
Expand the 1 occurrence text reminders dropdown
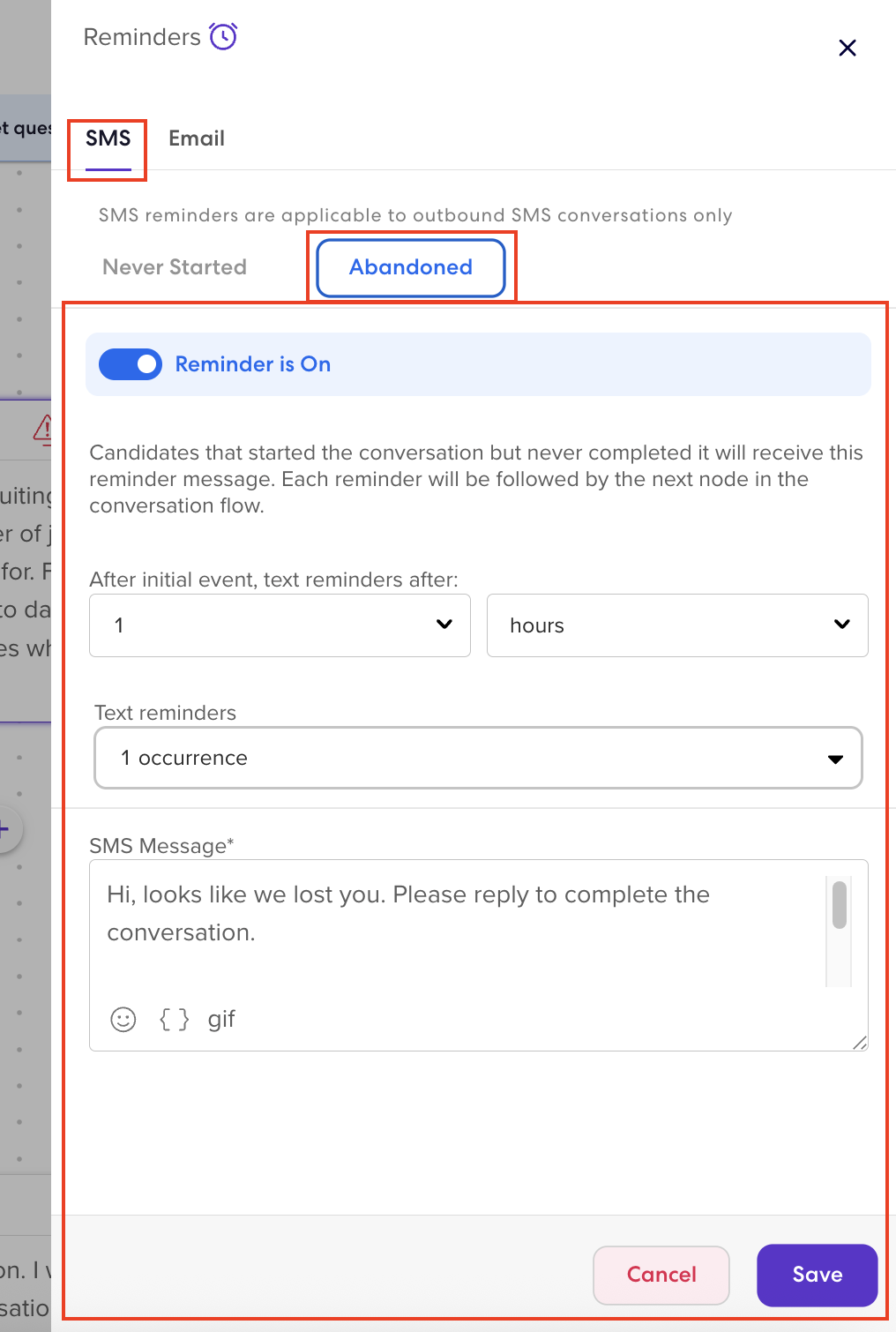pyautogui.click(x=478, y=758)
